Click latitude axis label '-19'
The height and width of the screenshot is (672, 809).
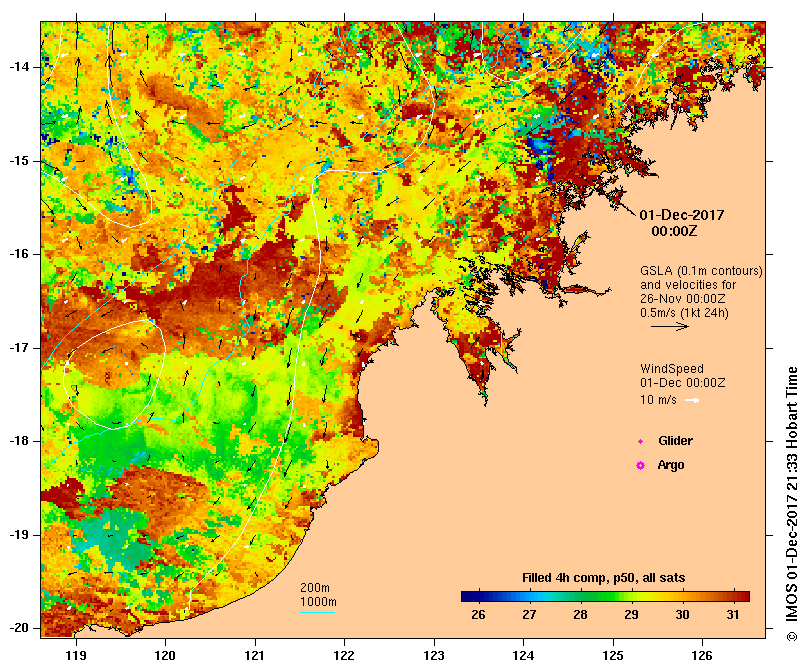click(x=19, y=535)
